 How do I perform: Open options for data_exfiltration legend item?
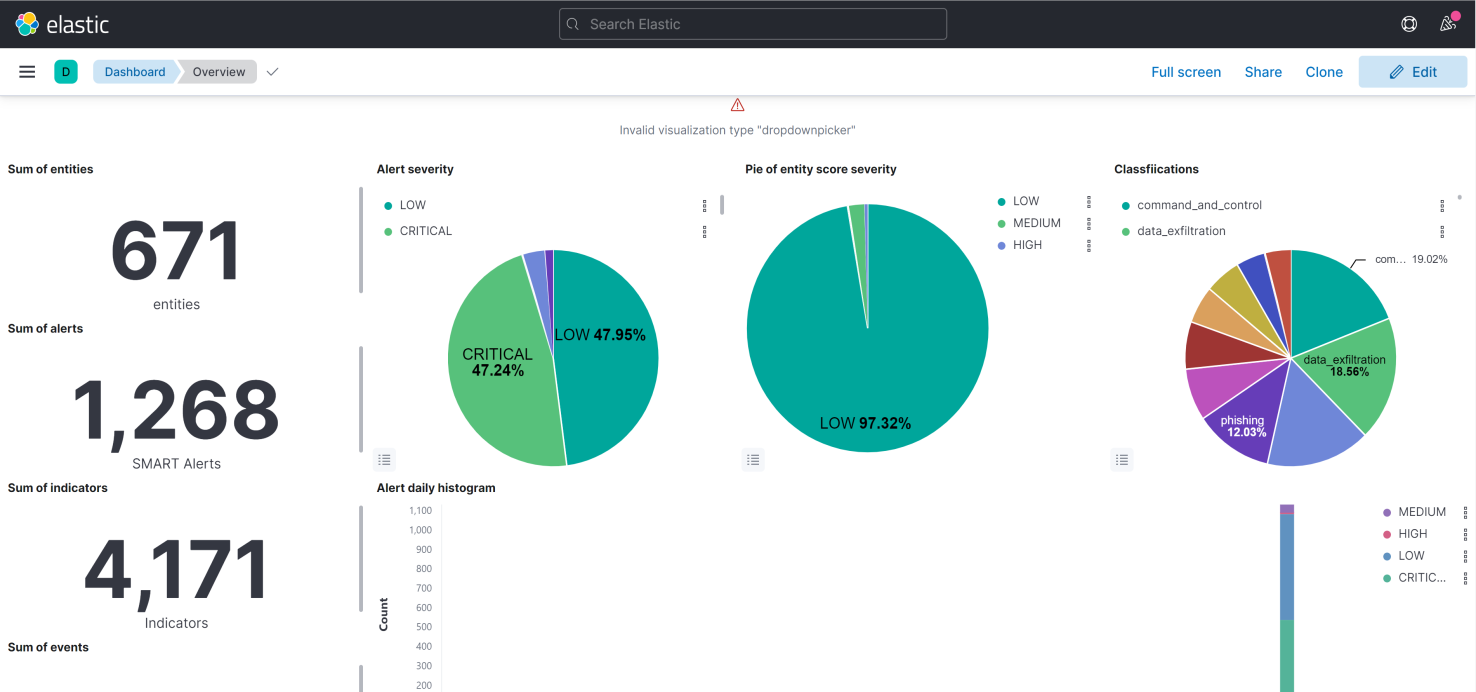tap(1442, 231)
